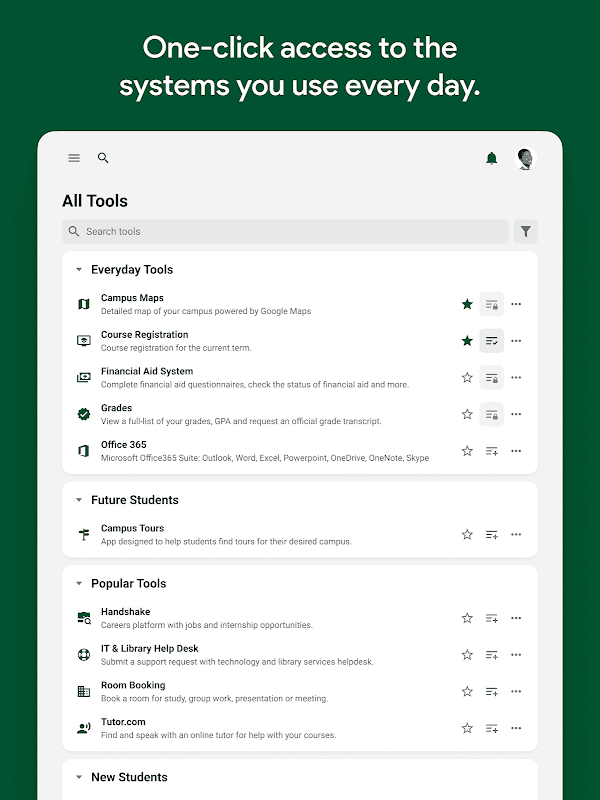Favorite Financial Aid System with star
This screenshot has height=800, width=600.
pyautogui.click(x=467, y=378)
